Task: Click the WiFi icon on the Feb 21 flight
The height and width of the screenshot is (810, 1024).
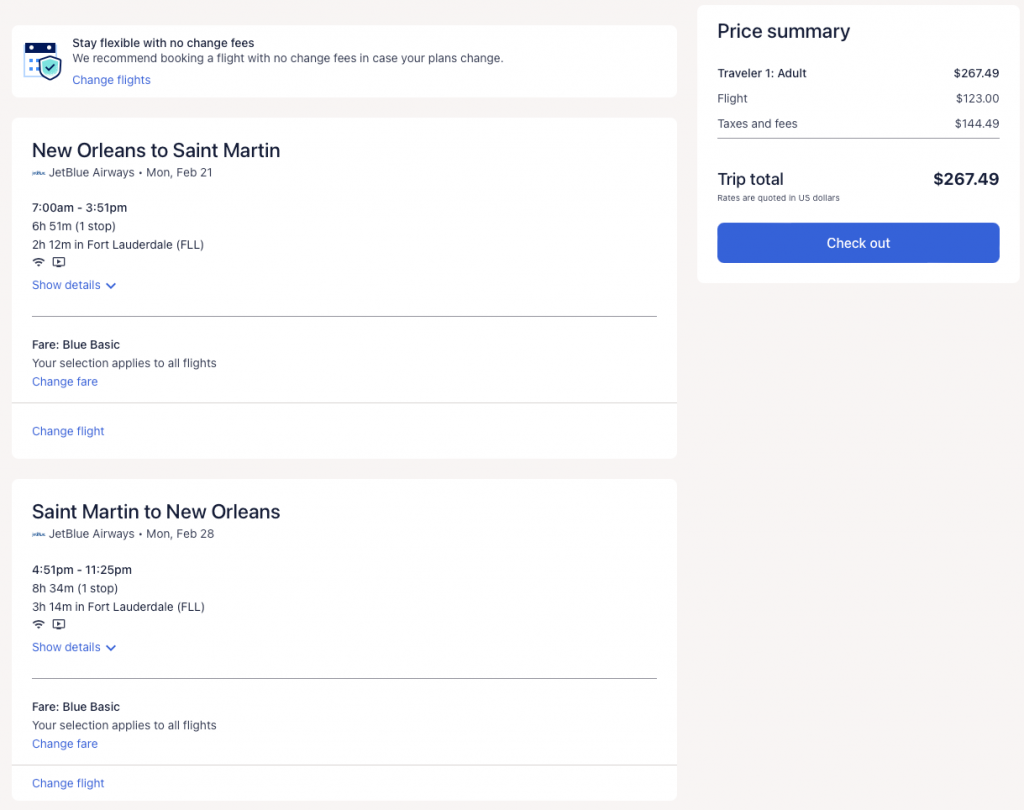Action: click(39, 262)
